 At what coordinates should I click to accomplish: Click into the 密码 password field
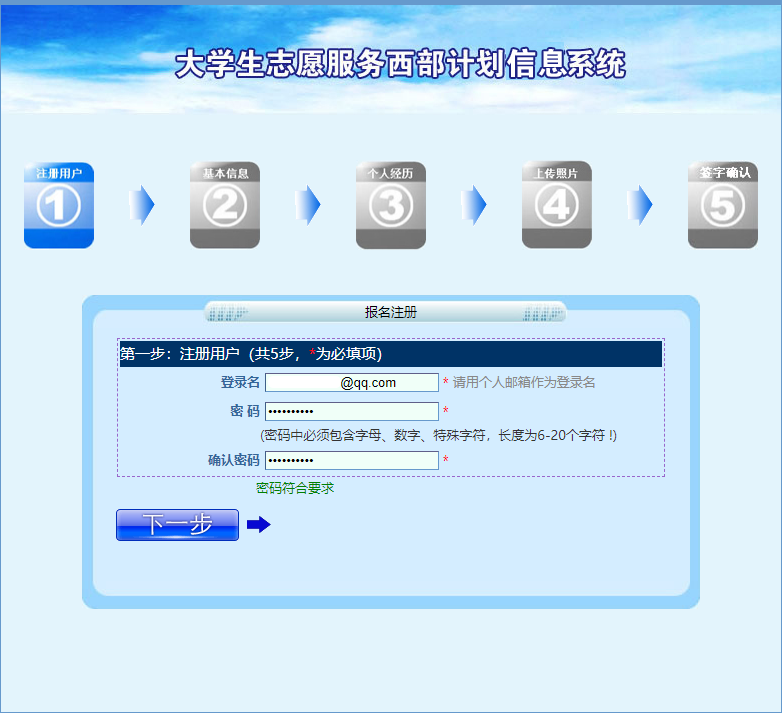tap(351, 412)
